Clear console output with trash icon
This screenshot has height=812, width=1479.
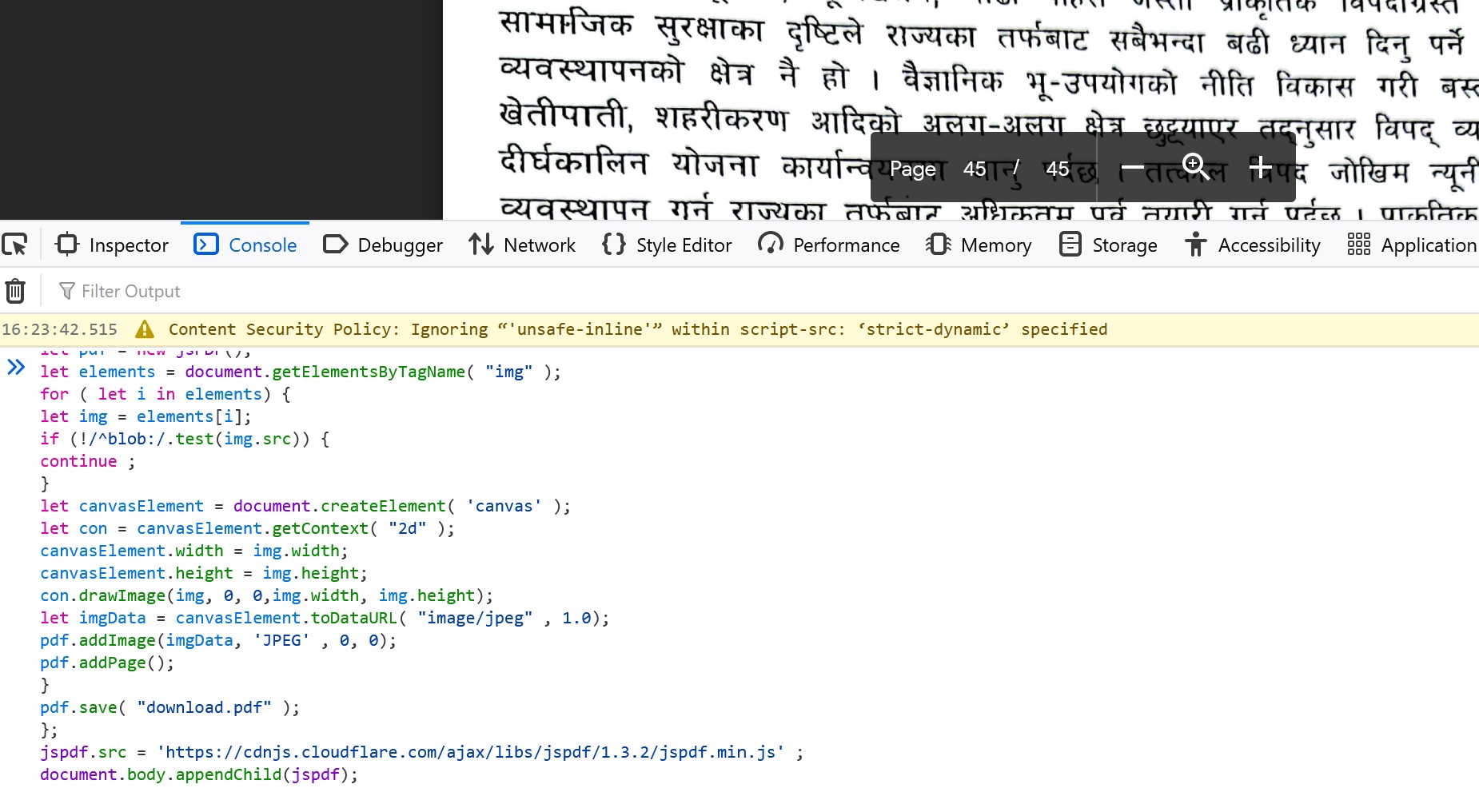[15, 291]
